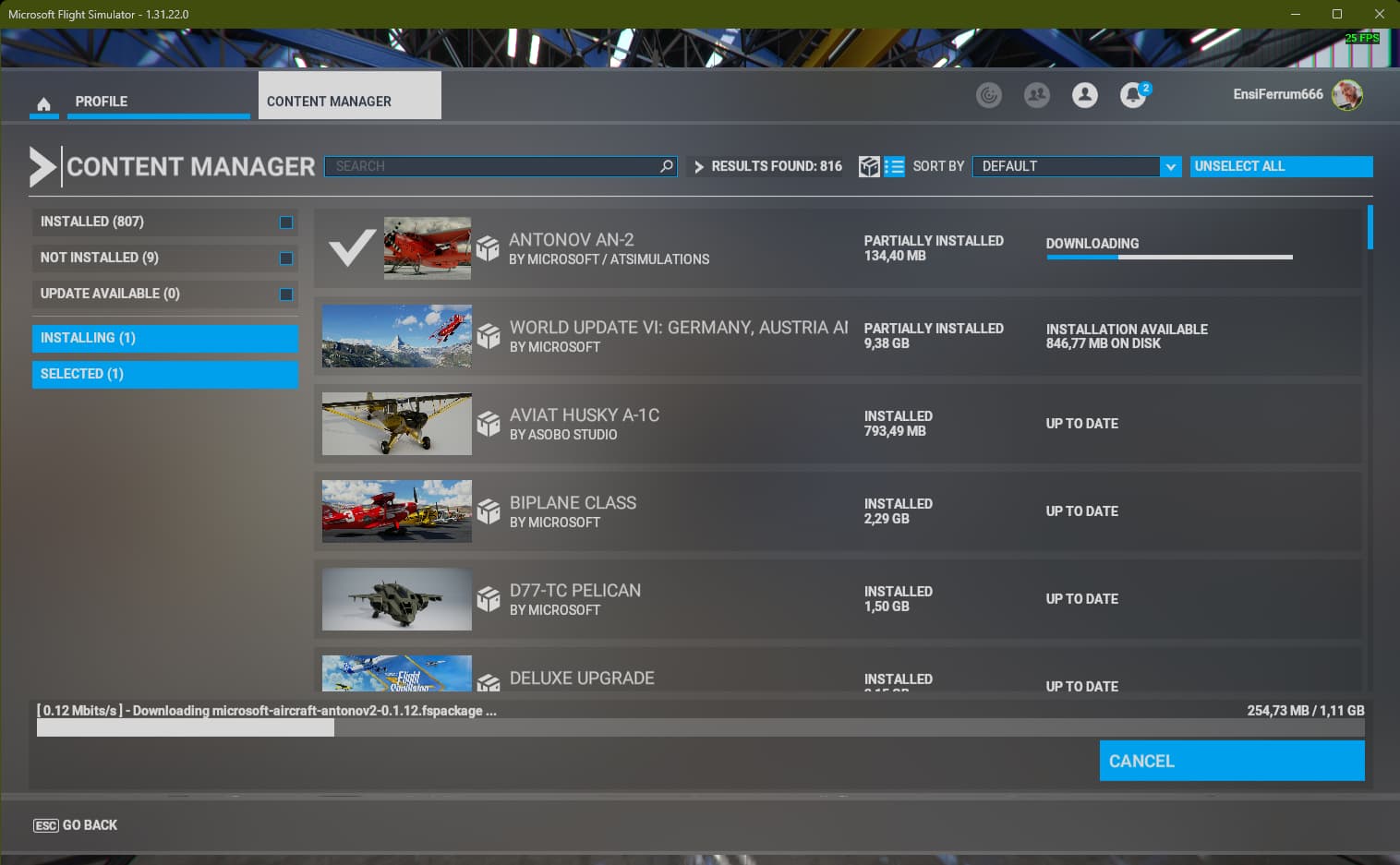Click the search magnifier icon
The image size is (1400, 865).
click(x=667, y=166)
